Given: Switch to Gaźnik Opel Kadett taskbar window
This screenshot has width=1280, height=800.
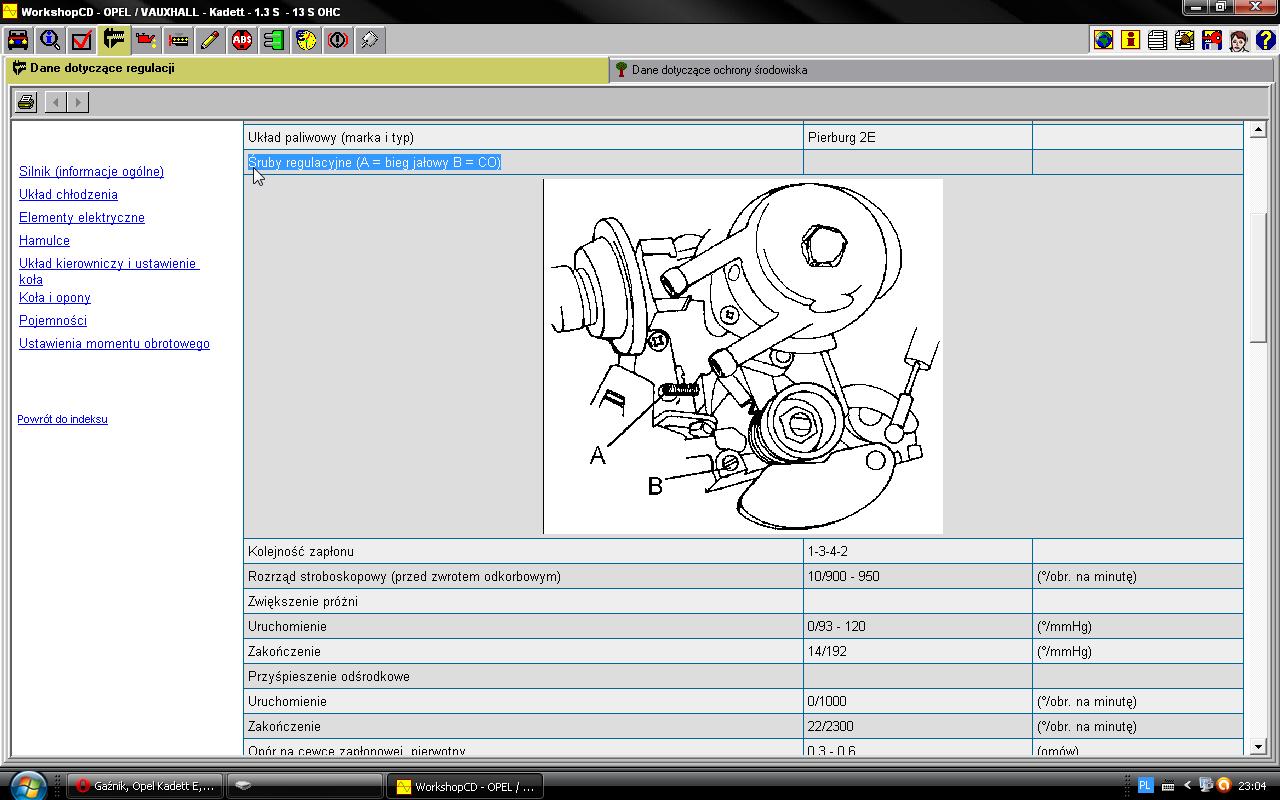Looking at the screenshot, I should (x=145, y=786).
